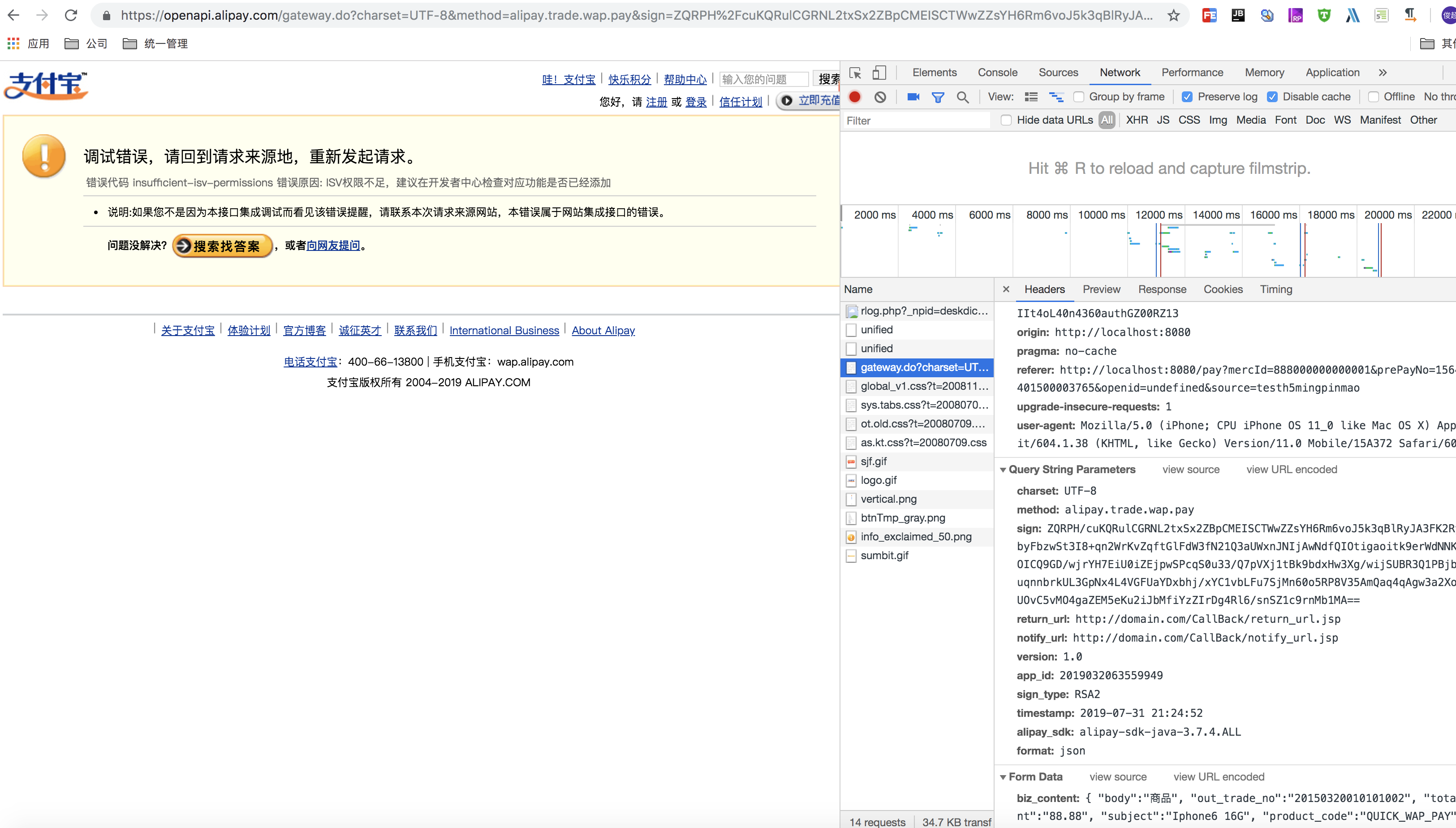The width and height of the screenshot is (1456, 828).
Task: Click the purple RP extension icon
Action: coord(1295,15)
